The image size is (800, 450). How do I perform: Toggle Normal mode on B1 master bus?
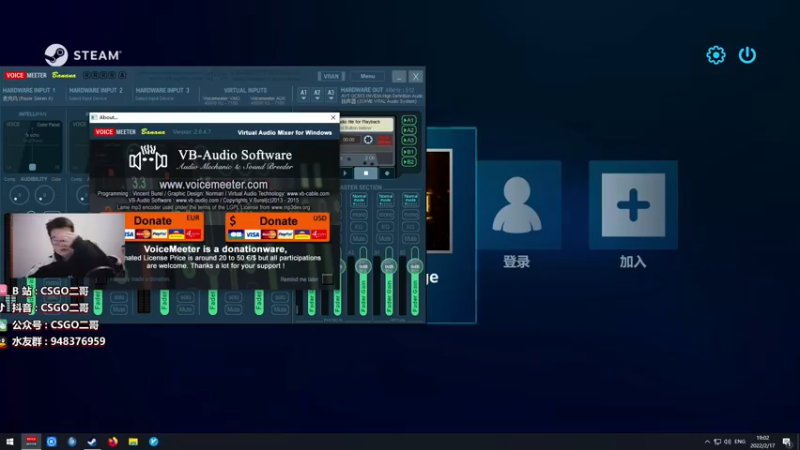tap(385, 198)
